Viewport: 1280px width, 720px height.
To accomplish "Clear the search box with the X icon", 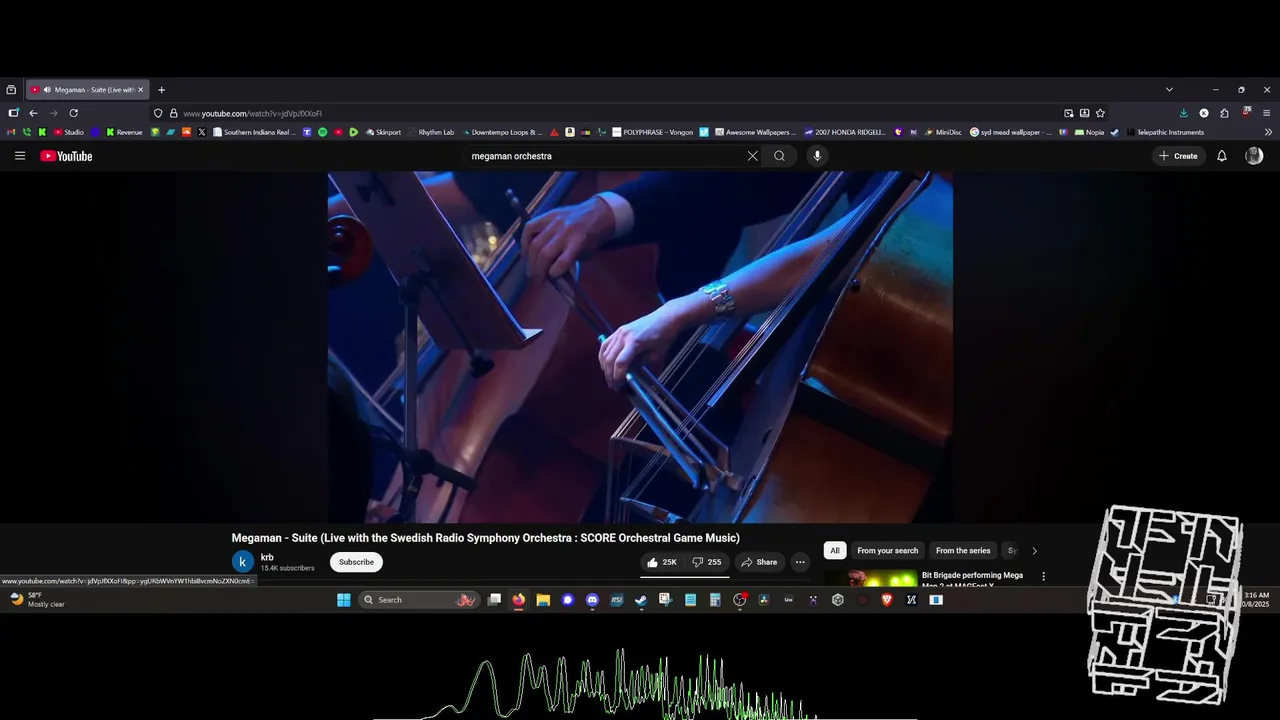I will [x=753, y=156].
